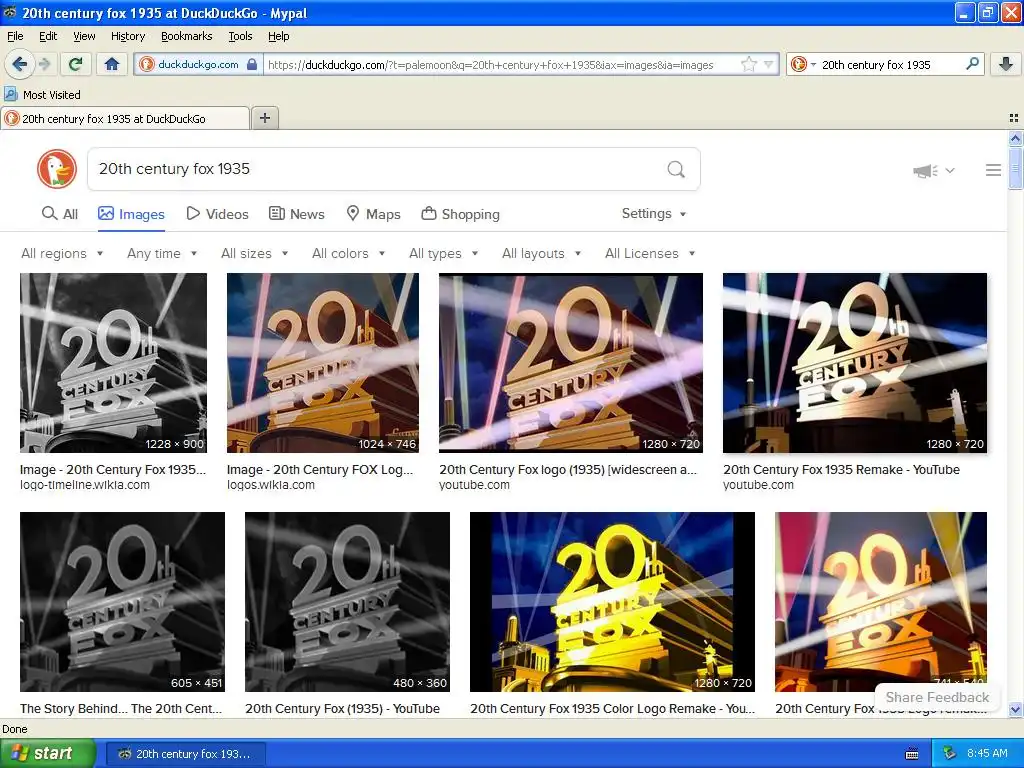Go to the home page icon
The height and width of the screenshot is (768, 1024).
click(x=112, y=64)
